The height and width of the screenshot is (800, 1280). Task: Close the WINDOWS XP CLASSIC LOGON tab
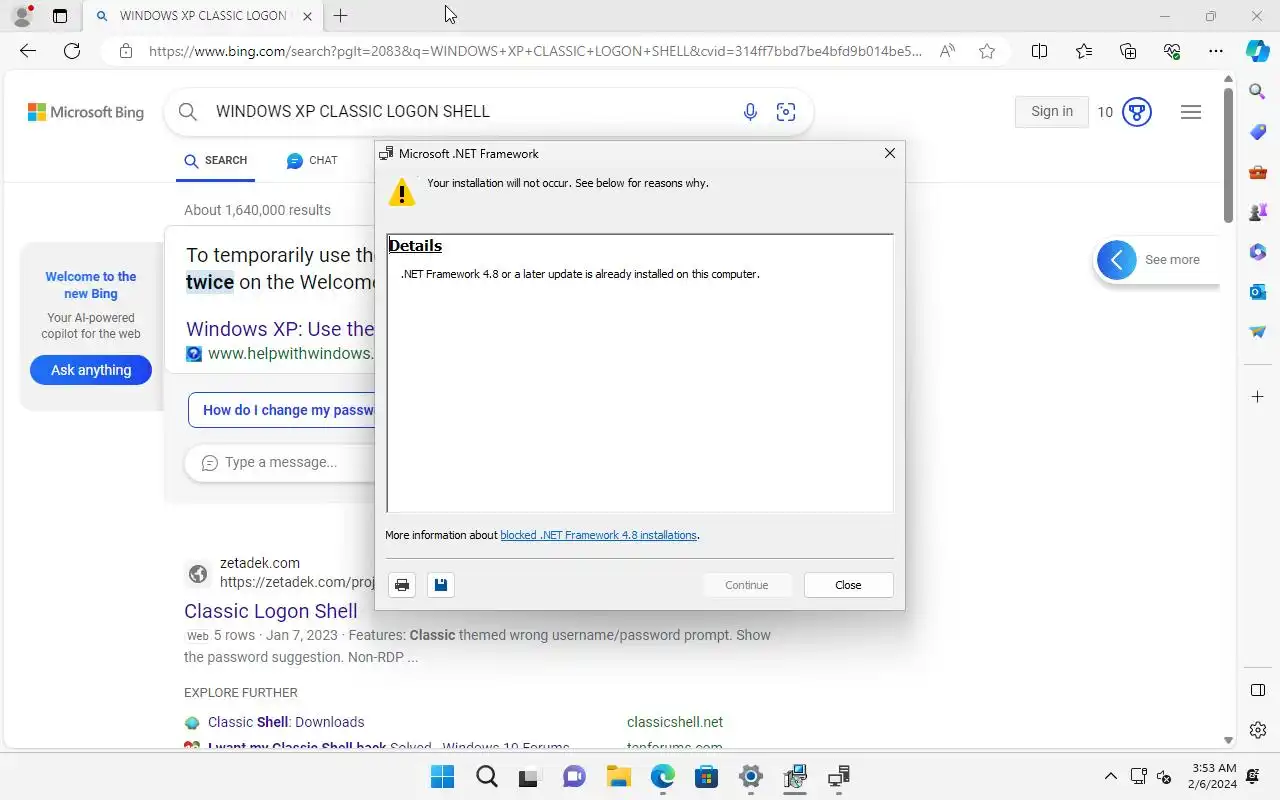click(x=307, y=16)
